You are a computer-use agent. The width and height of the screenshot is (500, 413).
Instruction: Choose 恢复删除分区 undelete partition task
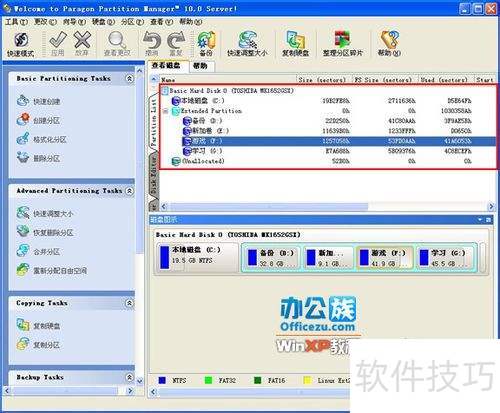(45, 232)
